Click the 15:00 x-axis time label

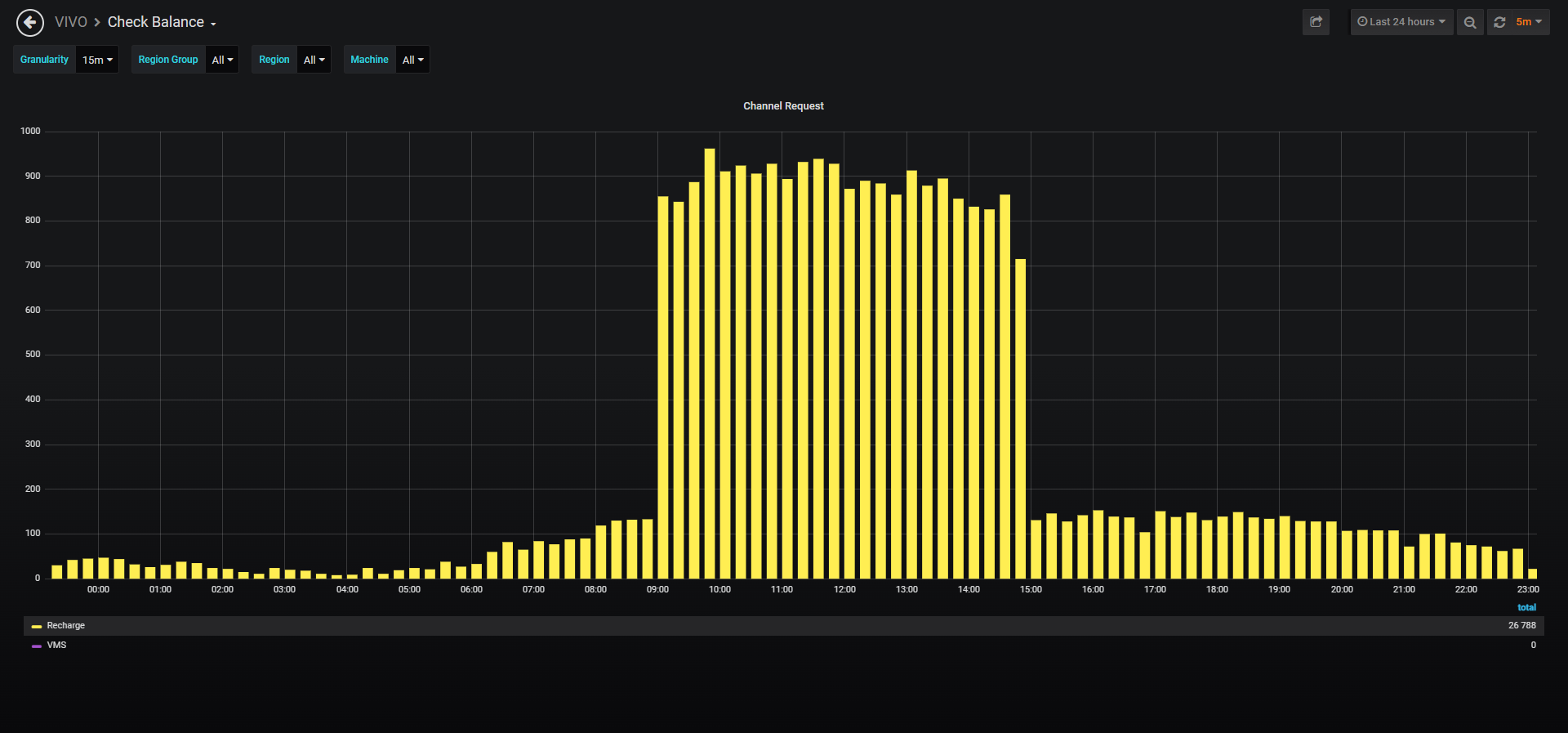pos(1031,590)
